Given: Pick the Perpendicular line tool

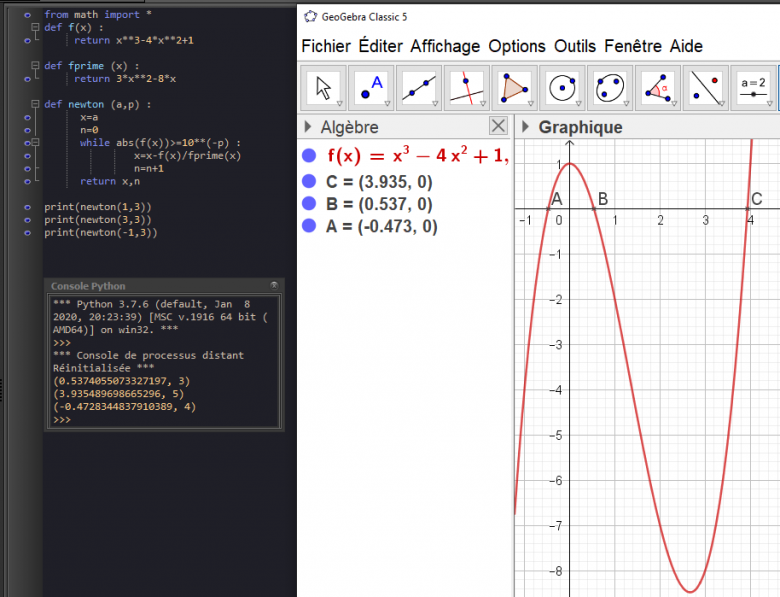Looking at the screenshot, I should point(468,88).
